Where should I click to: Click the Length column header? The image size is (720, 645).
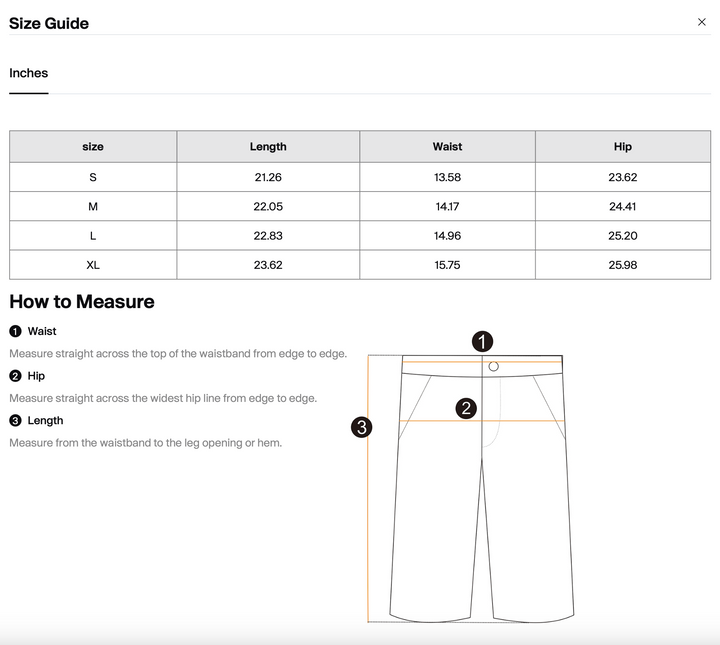[268, 147]
